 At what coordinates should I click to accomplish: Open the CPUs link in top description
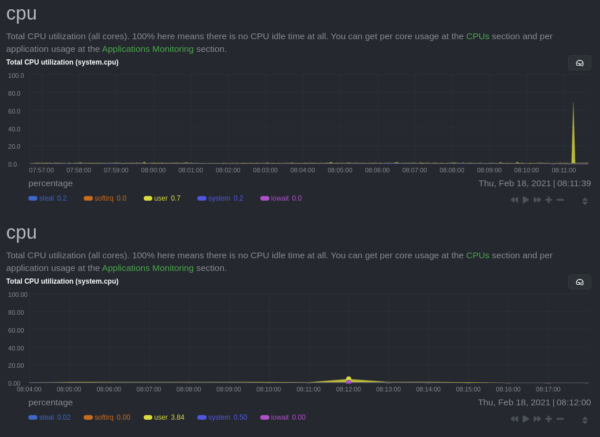point(478,36)
